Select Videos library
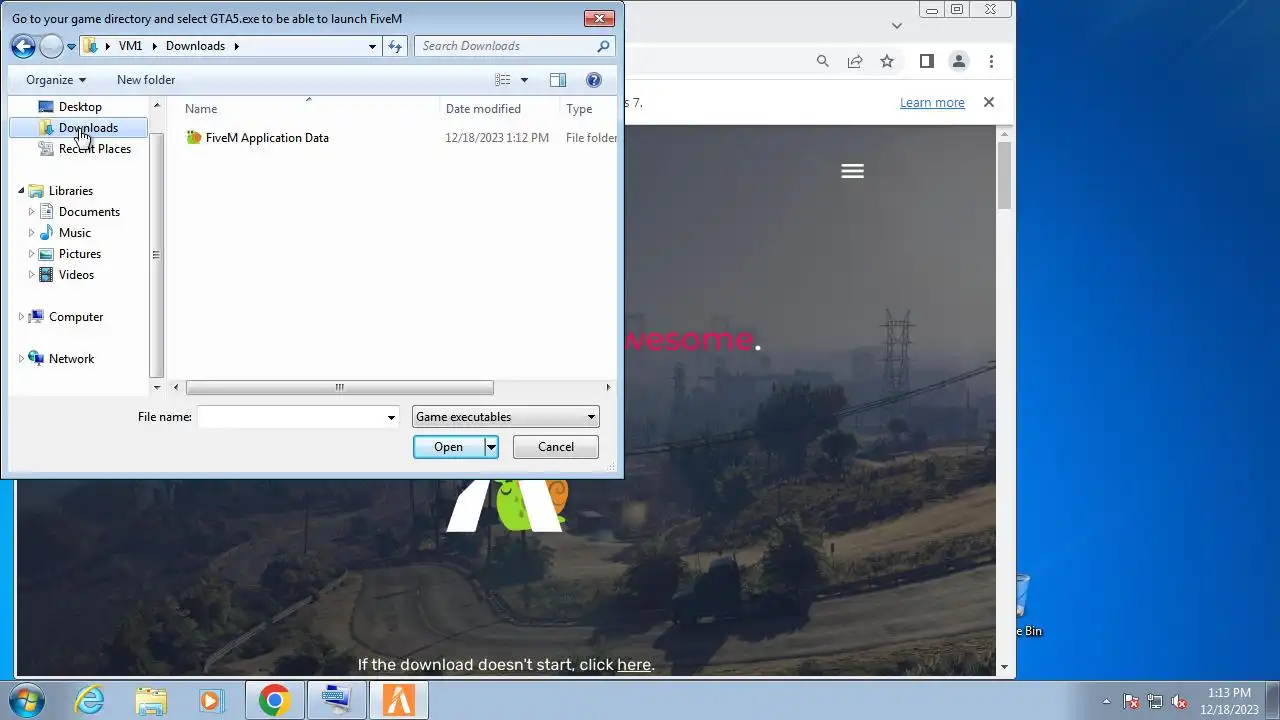Screen dimensions: 1280x720 pos(76,275)
